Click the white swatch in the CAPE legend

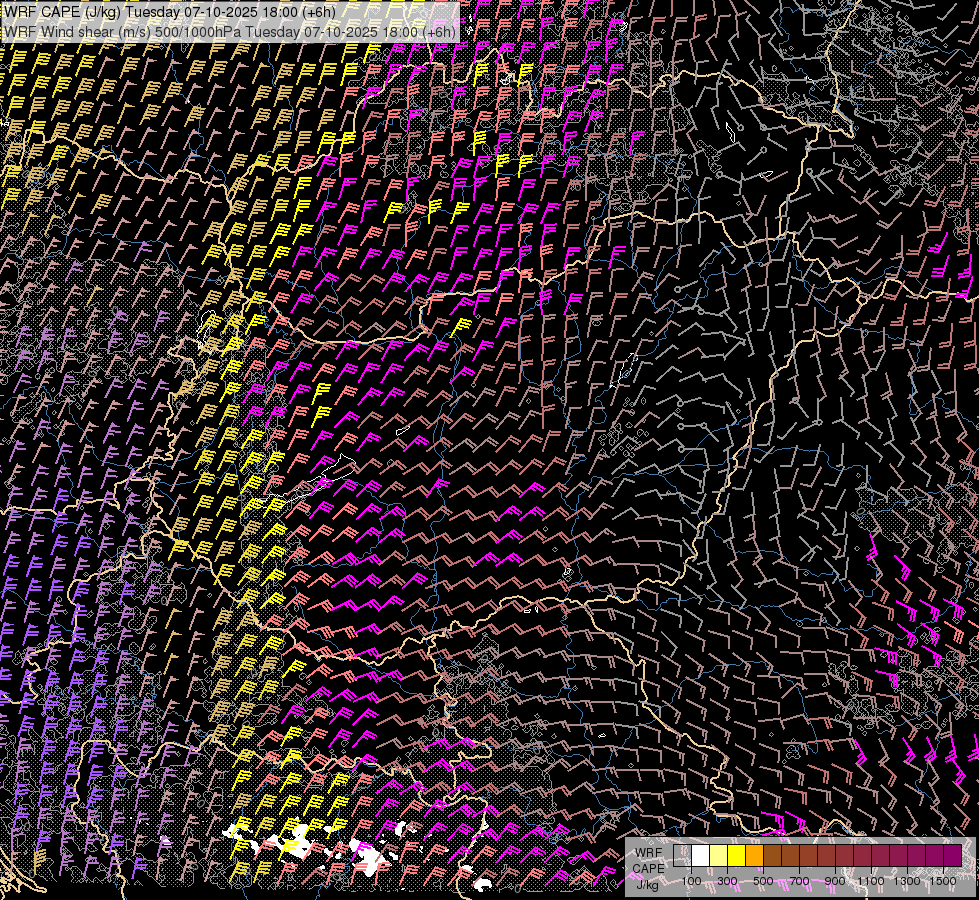(701, 856)
